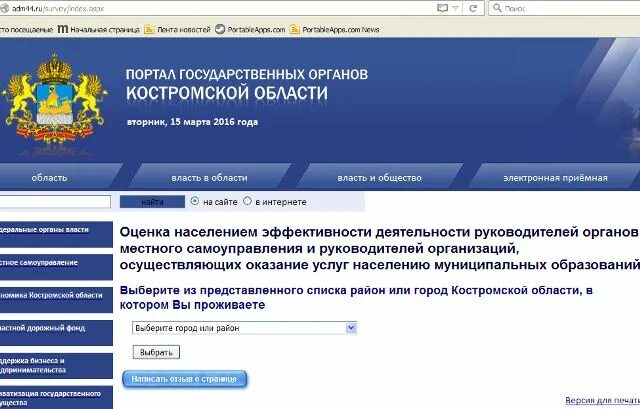Open 'Экономика Костромской области' sidebar item

(x=56, y=300)
